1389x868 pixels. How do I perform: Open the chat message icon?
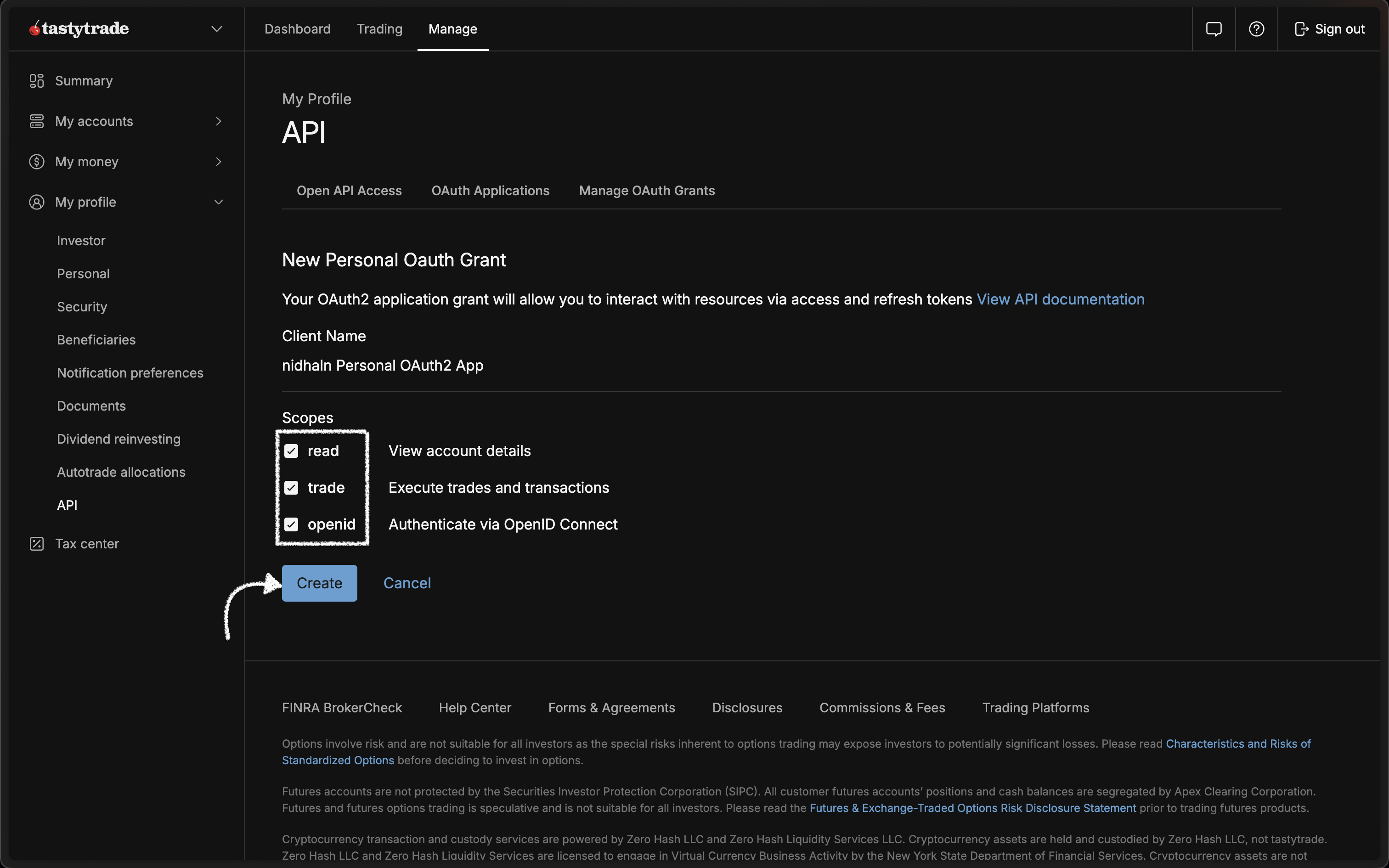pyautogui.click(x=1214, y=29)
